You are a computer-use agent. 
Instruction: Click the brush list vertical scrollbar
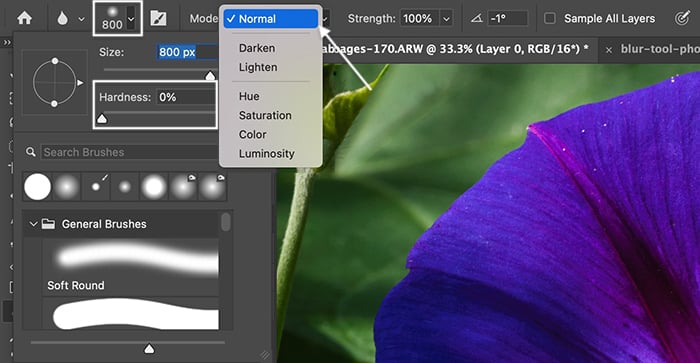226,222
